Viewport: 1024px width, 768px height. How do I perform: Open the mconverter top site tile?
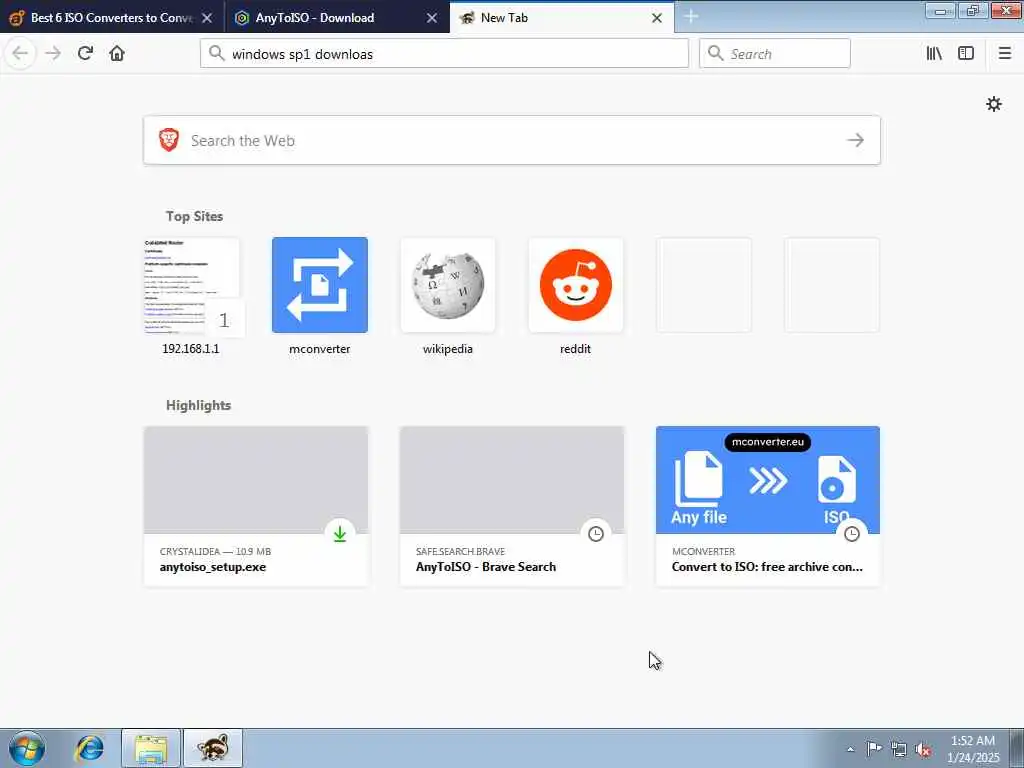[x=320, y=285]
